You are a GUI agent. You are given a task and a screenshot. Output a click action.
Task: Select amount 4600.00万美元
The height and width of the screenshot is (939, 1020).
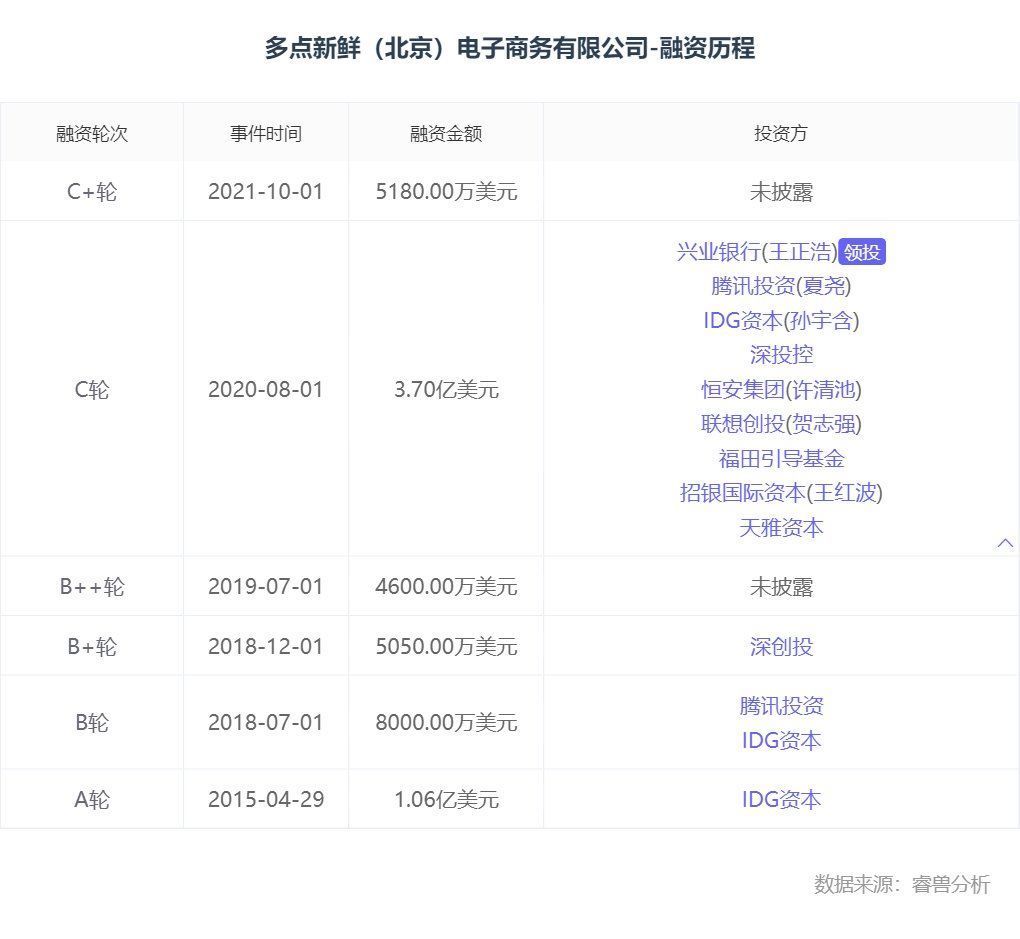446,587
